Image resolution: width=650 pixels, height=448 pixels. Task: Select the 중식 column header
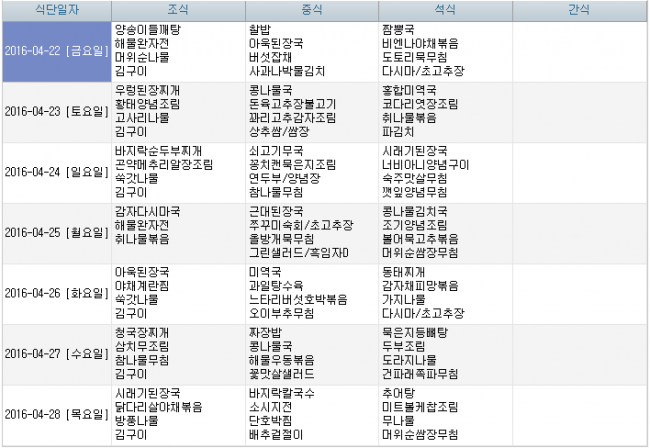point(311,10)
